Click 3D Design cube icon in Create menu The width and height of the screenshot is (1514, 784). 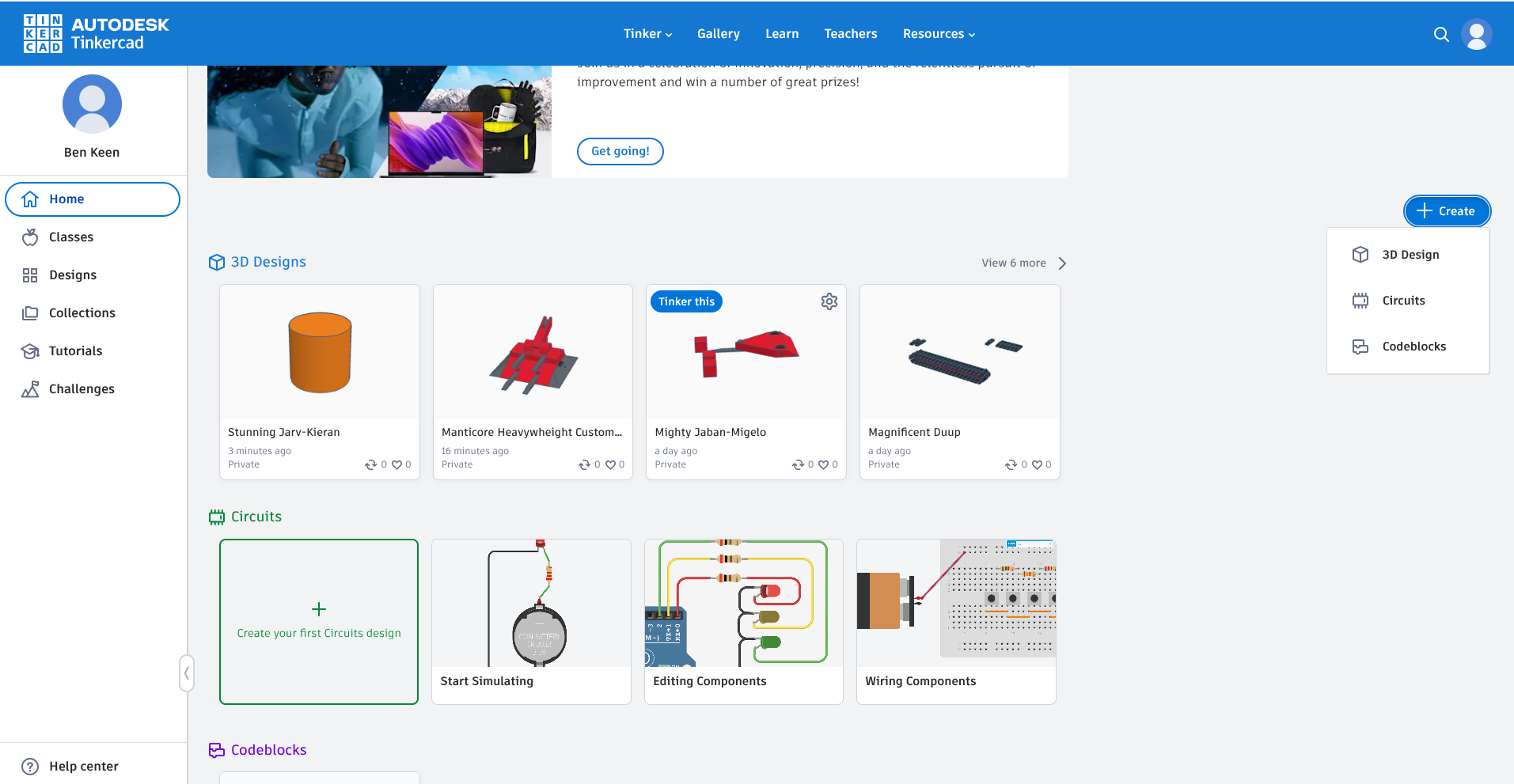pos(1360,255)
